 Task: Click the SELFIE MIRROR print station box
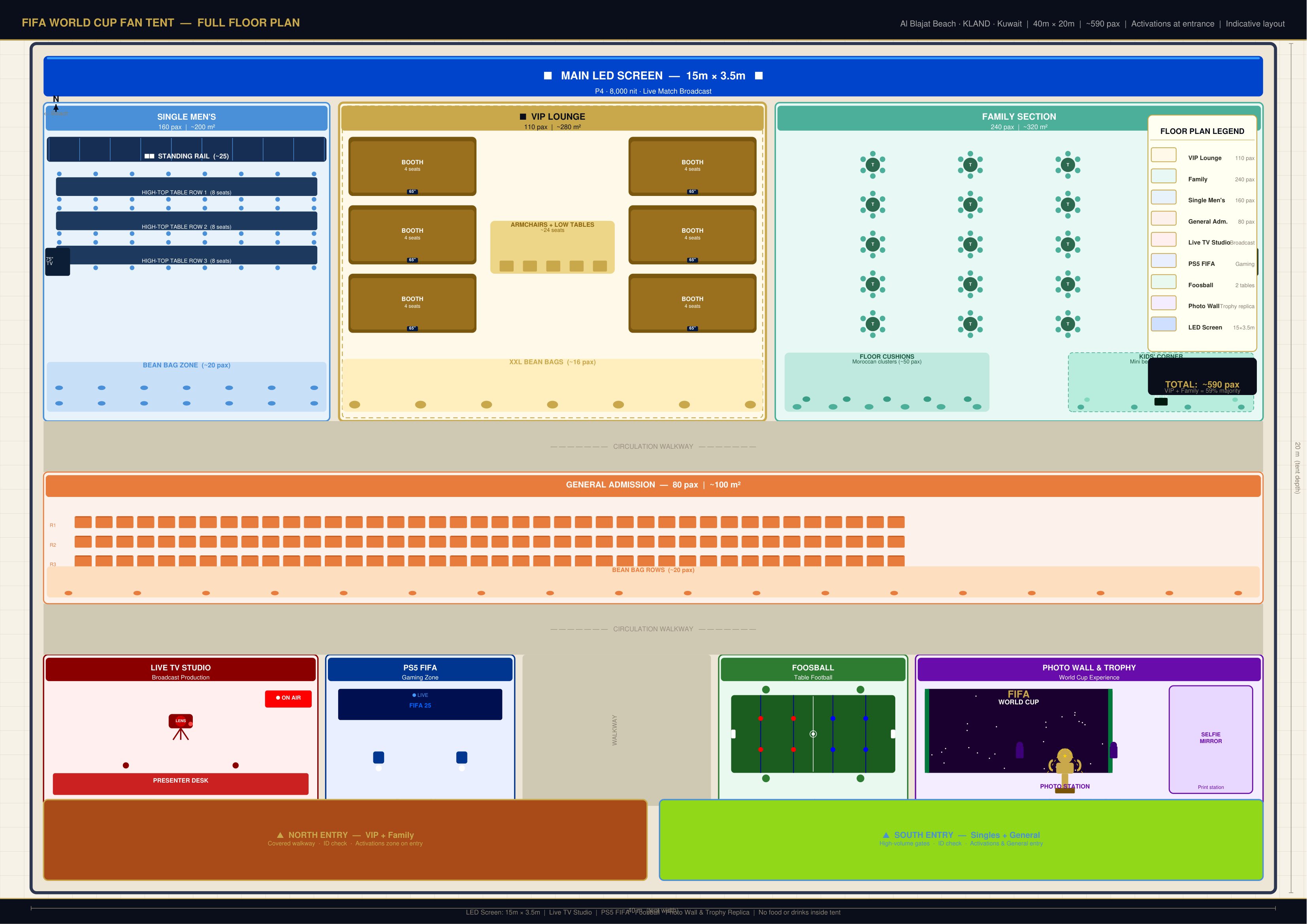[1211, 740]
